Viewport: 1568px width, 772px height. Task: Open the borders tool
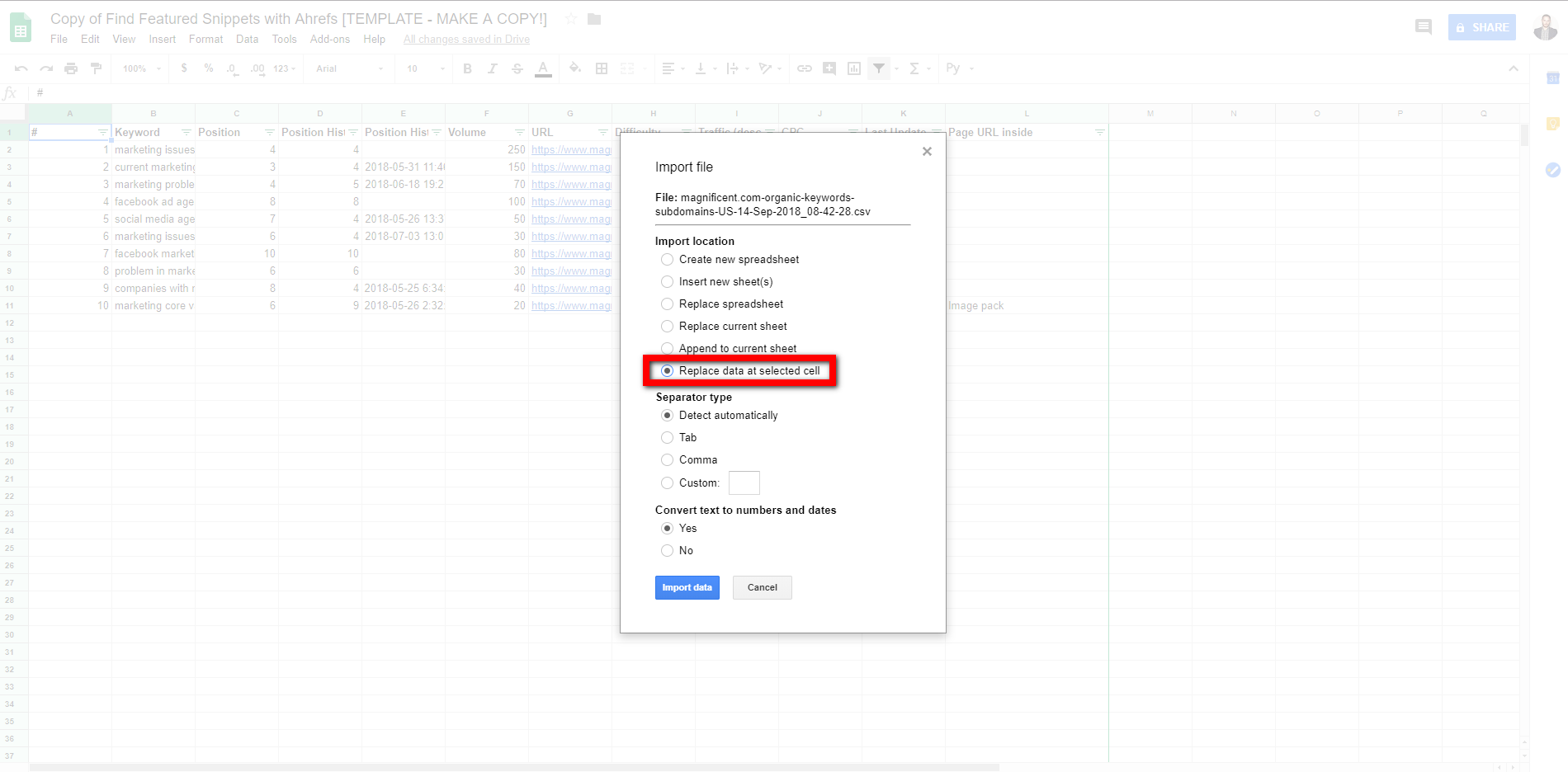click(602, 68)
